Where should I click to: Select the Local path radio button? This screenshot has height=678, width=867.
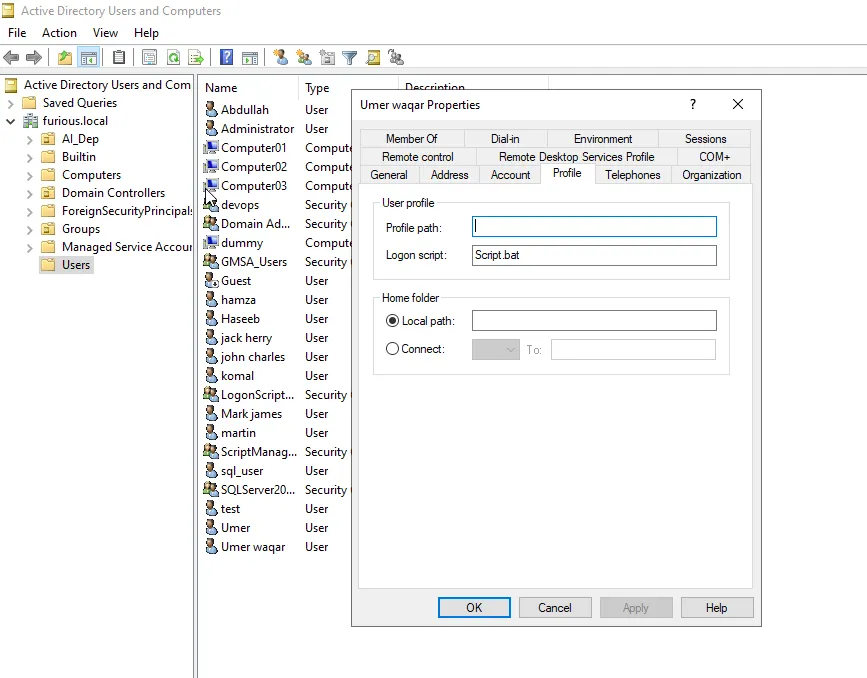[x=392, y=321]
